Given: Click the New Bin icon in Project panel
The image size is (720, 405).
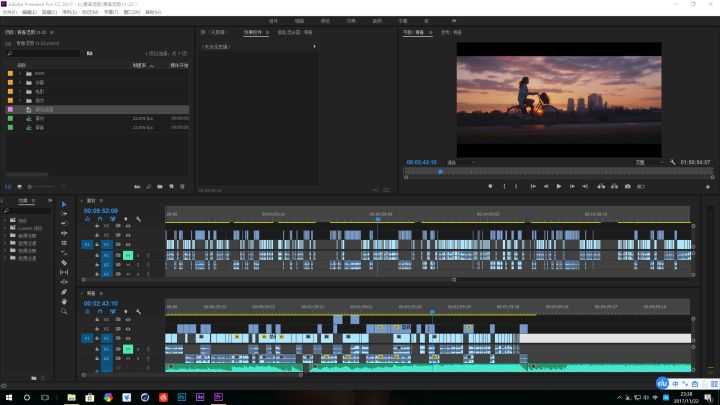Looking at the screenshot, I should point(160,186).
